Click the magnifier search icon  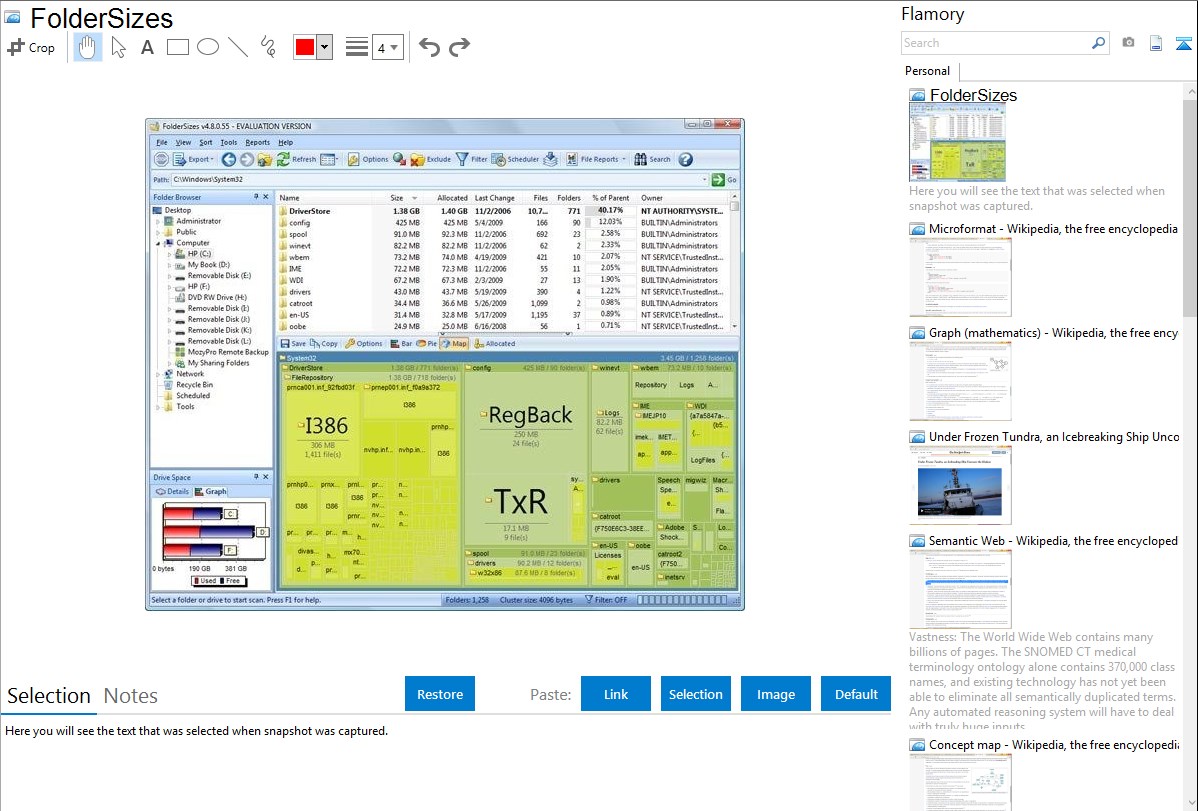pyautogui.click(x=1098, y=43)
